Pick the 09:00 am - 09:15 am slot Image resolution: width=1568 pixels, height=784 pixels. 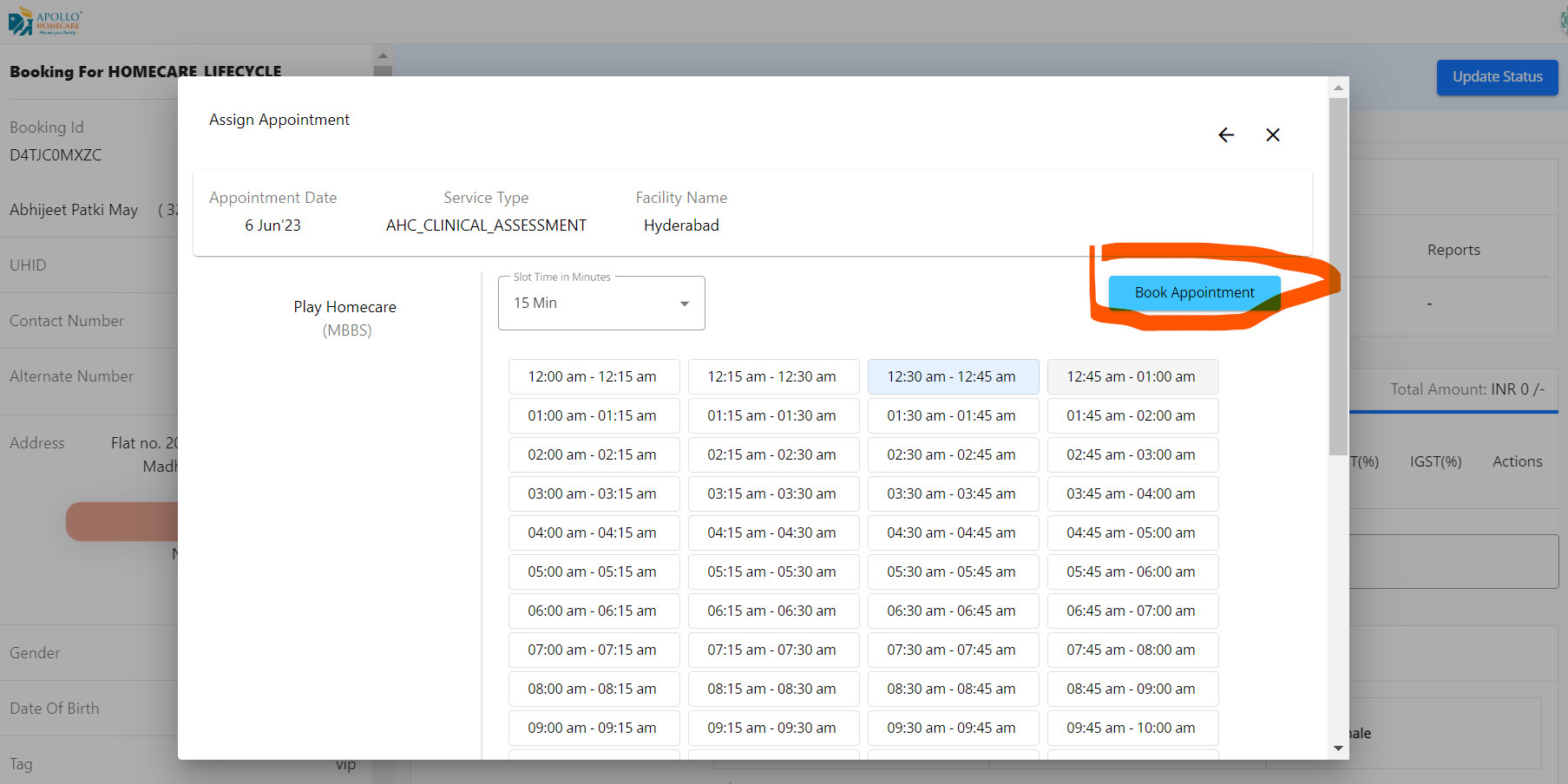click(593, 728)
